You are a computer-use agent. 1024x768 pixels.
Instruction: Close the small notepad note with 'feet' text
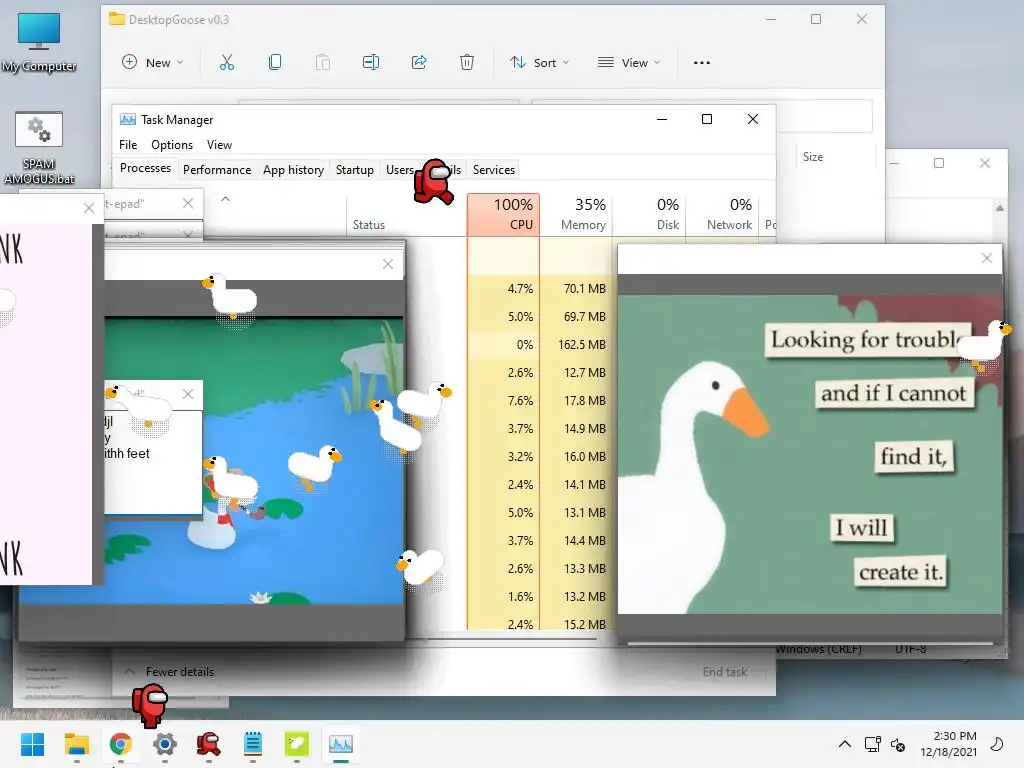pyautogui.click(x=188, y=394)
